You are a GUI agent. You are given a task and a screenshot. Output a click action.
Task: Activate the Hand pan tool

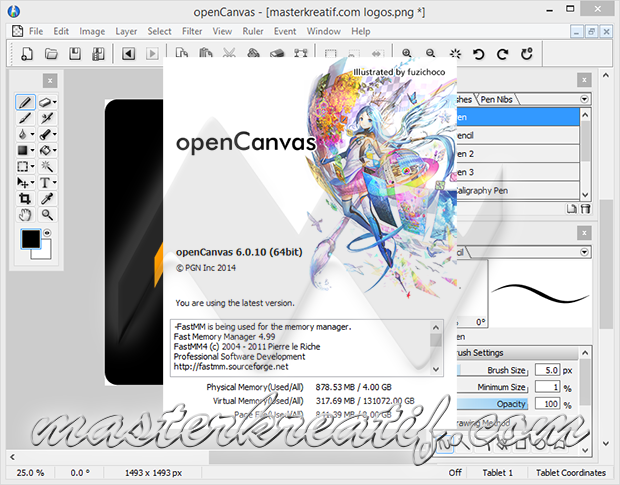[x=25, y=215]
